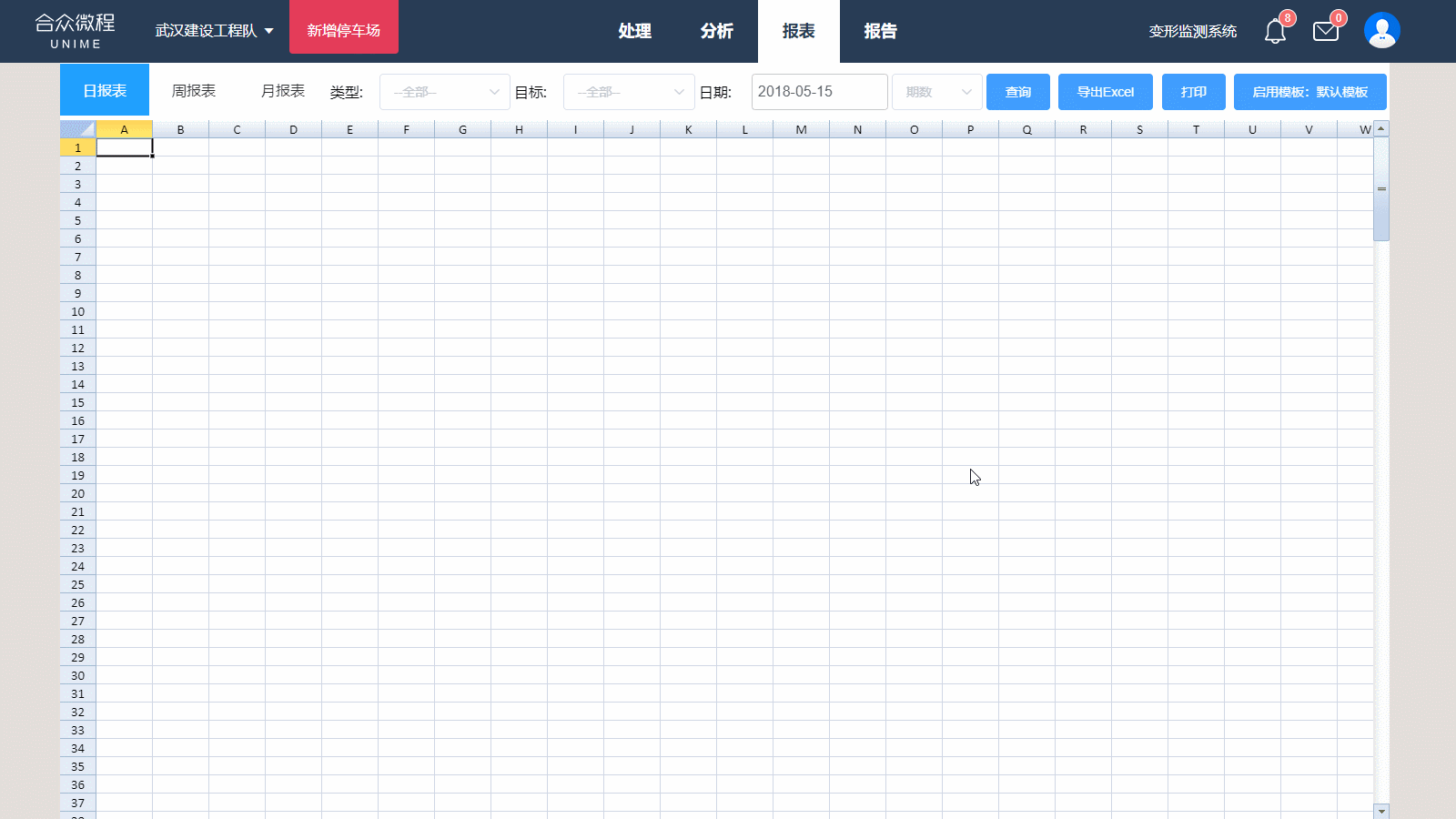1456x819 pixels.
Task: Click the date input field 2018-05-15
Action: (x=819, y=92)
